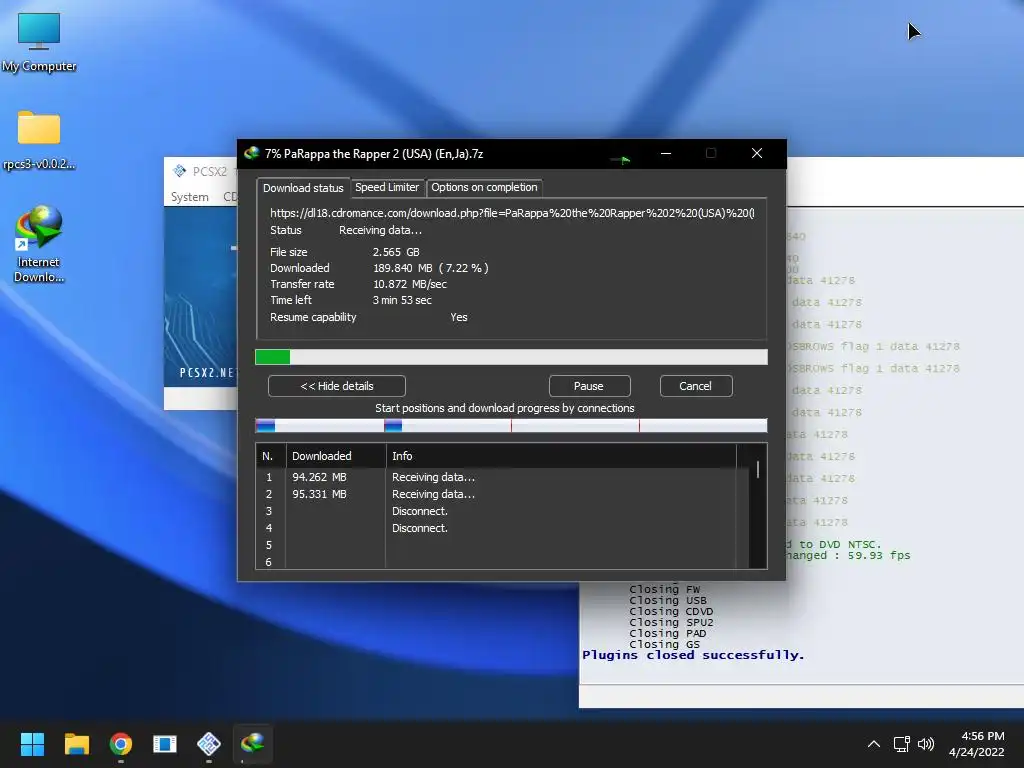Click Status Receiving data text
This screenshot has width=1024, height=768.
[380, 231]
